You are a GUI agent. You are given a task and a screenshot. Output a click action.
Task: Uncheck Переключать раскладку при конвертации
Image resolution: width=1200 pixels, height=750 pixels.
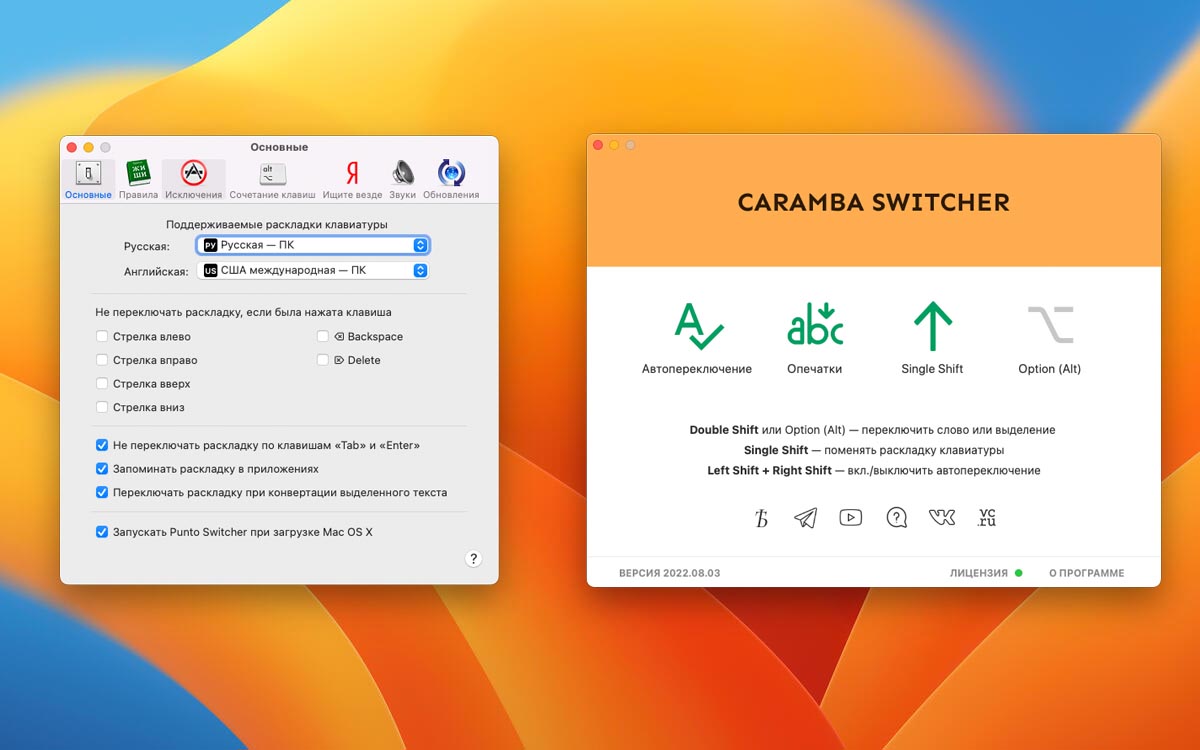102,492
